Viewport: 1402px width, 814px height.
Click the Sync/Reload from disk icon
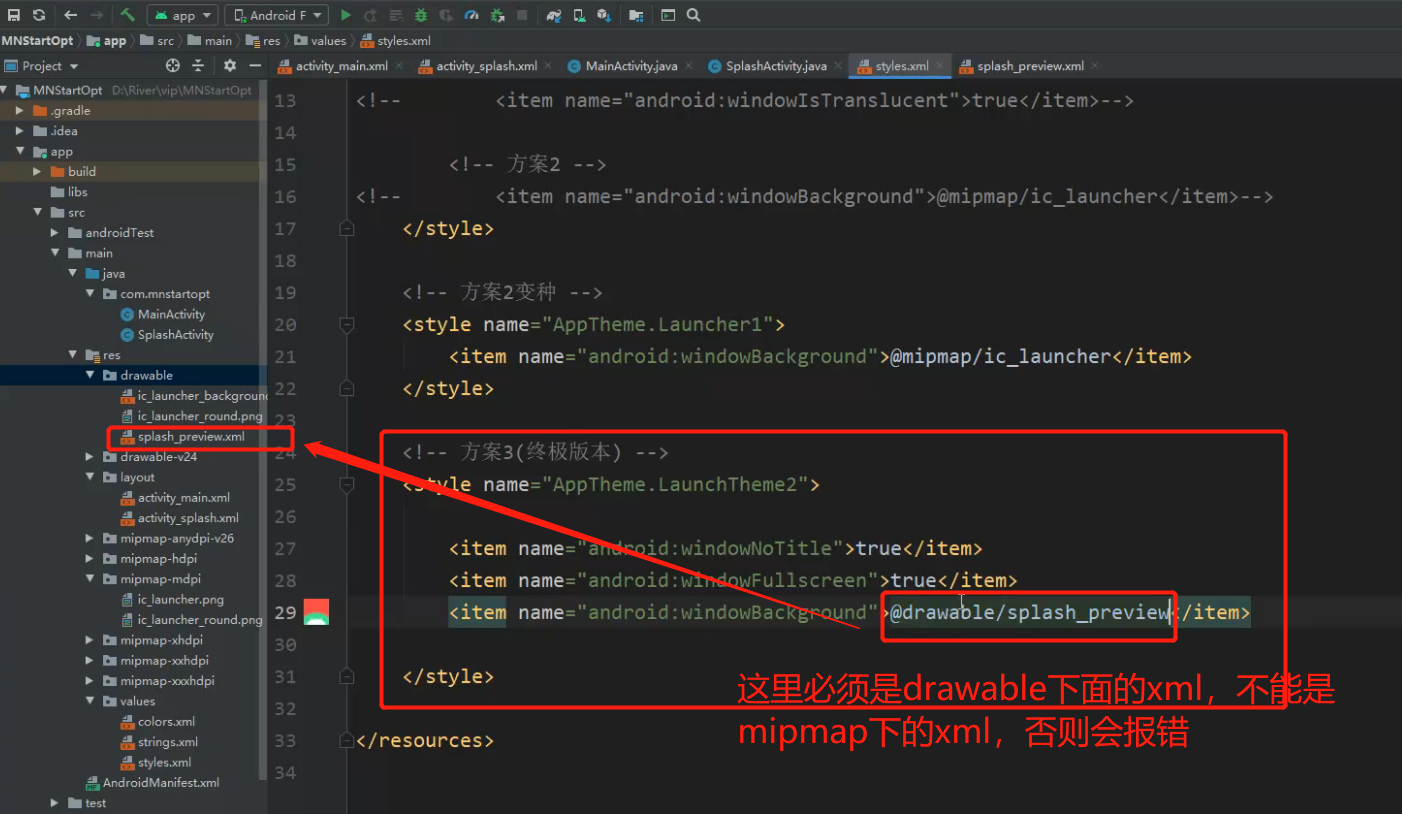39,15
